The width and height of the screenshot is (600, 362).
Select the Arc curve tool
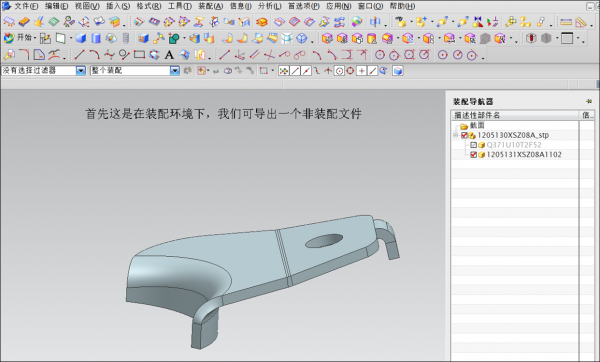94,55
